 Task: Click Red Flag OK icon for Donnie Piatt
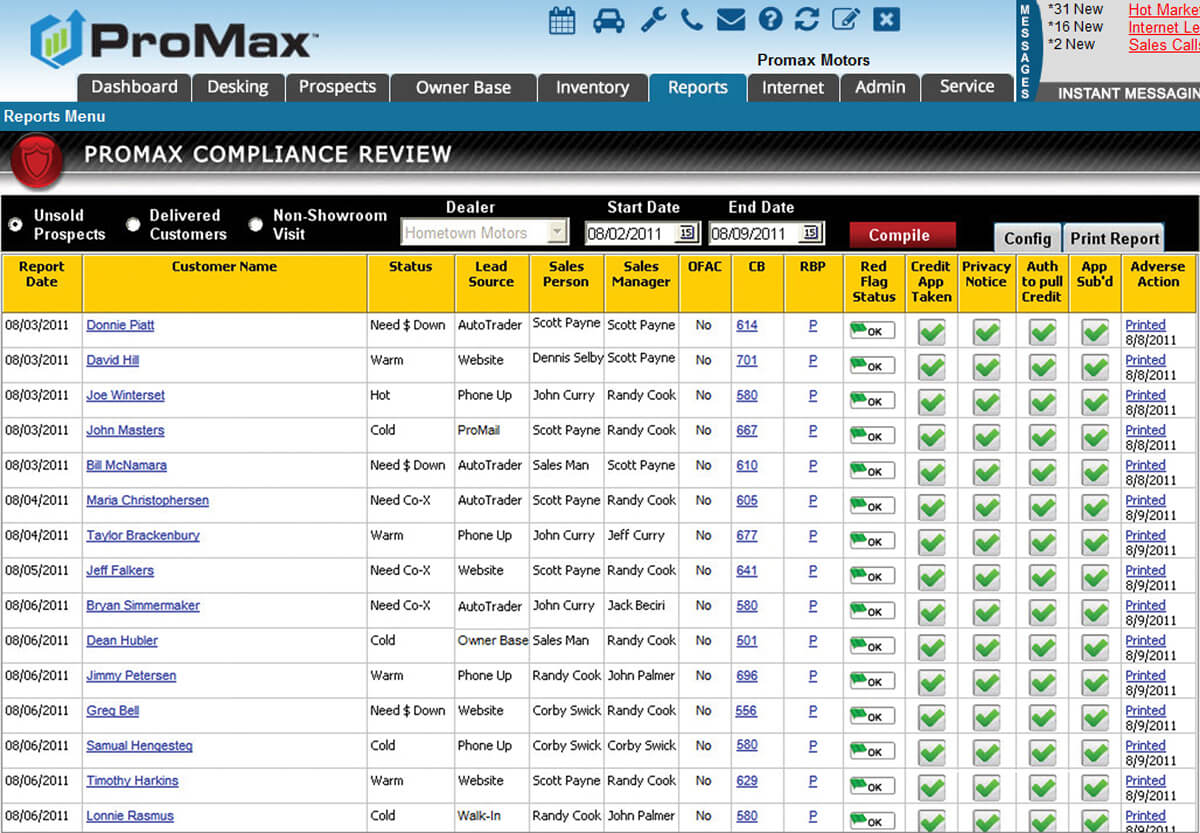coord(872,331)
